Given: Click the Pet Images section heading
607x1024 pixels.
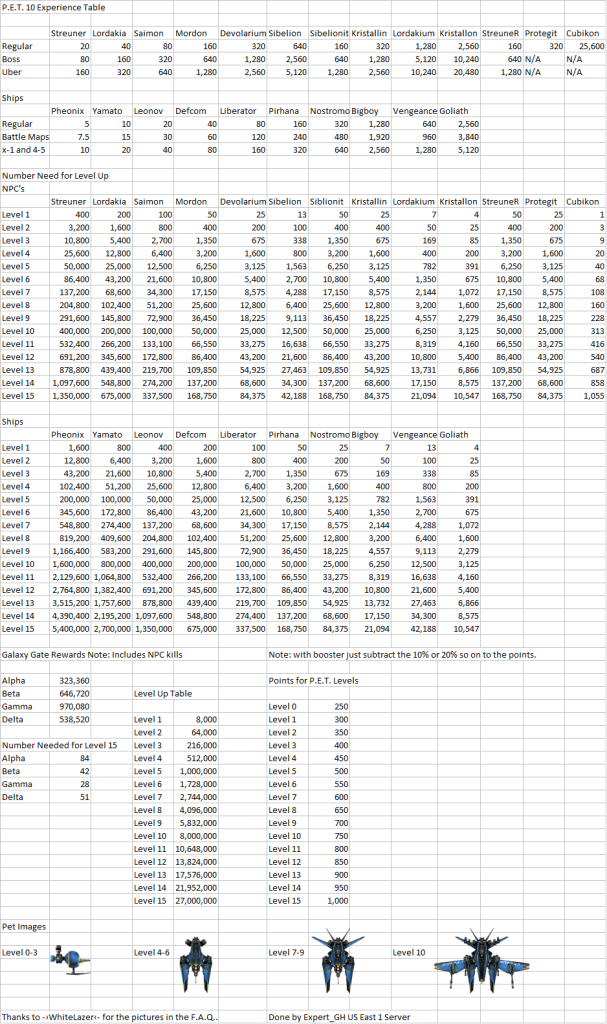Looking at the screenshot, I should (x=24, y=927).
